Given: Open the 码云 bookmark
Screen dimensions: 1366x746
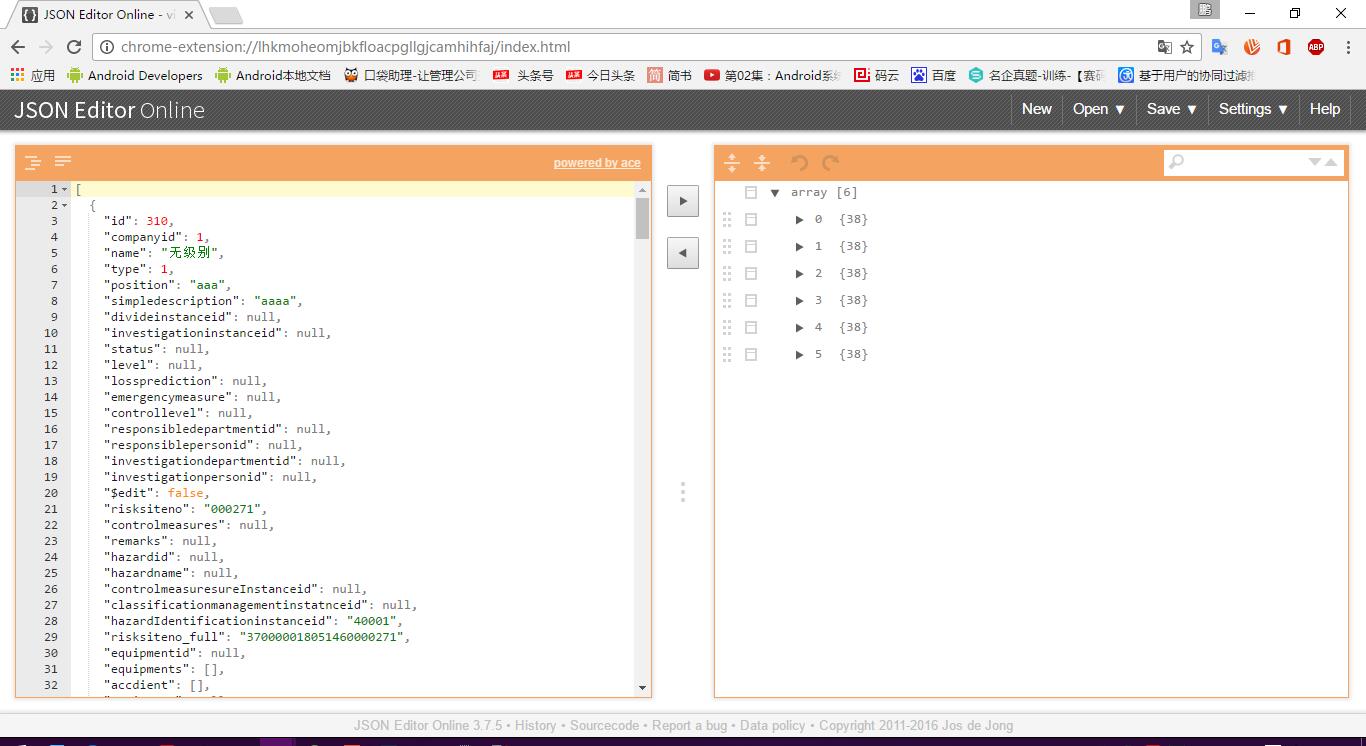Looking at the screenshot, I should click(876, 75).
